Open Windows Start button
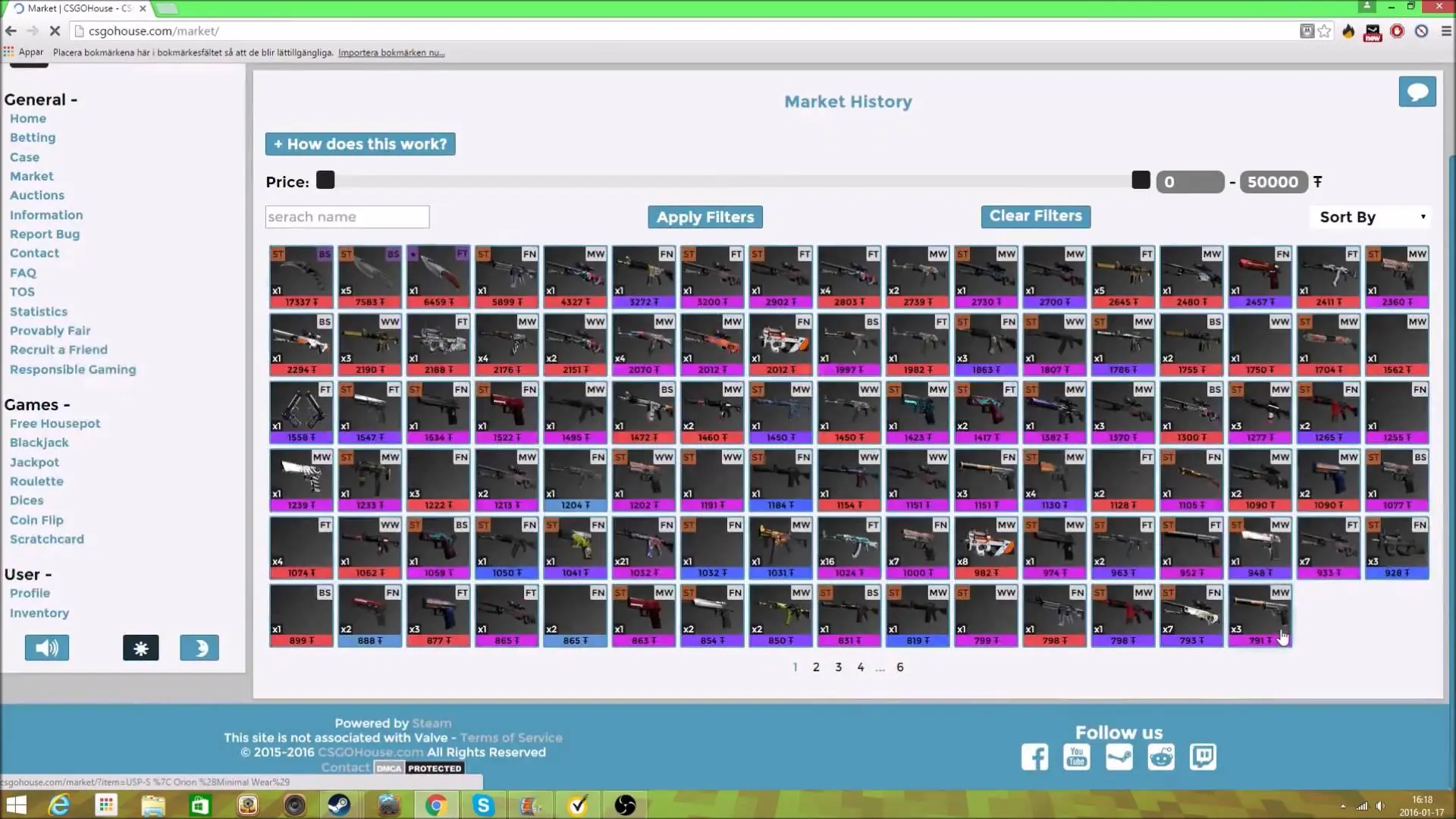The image size is (1456, 819). (x=16, y=805)
